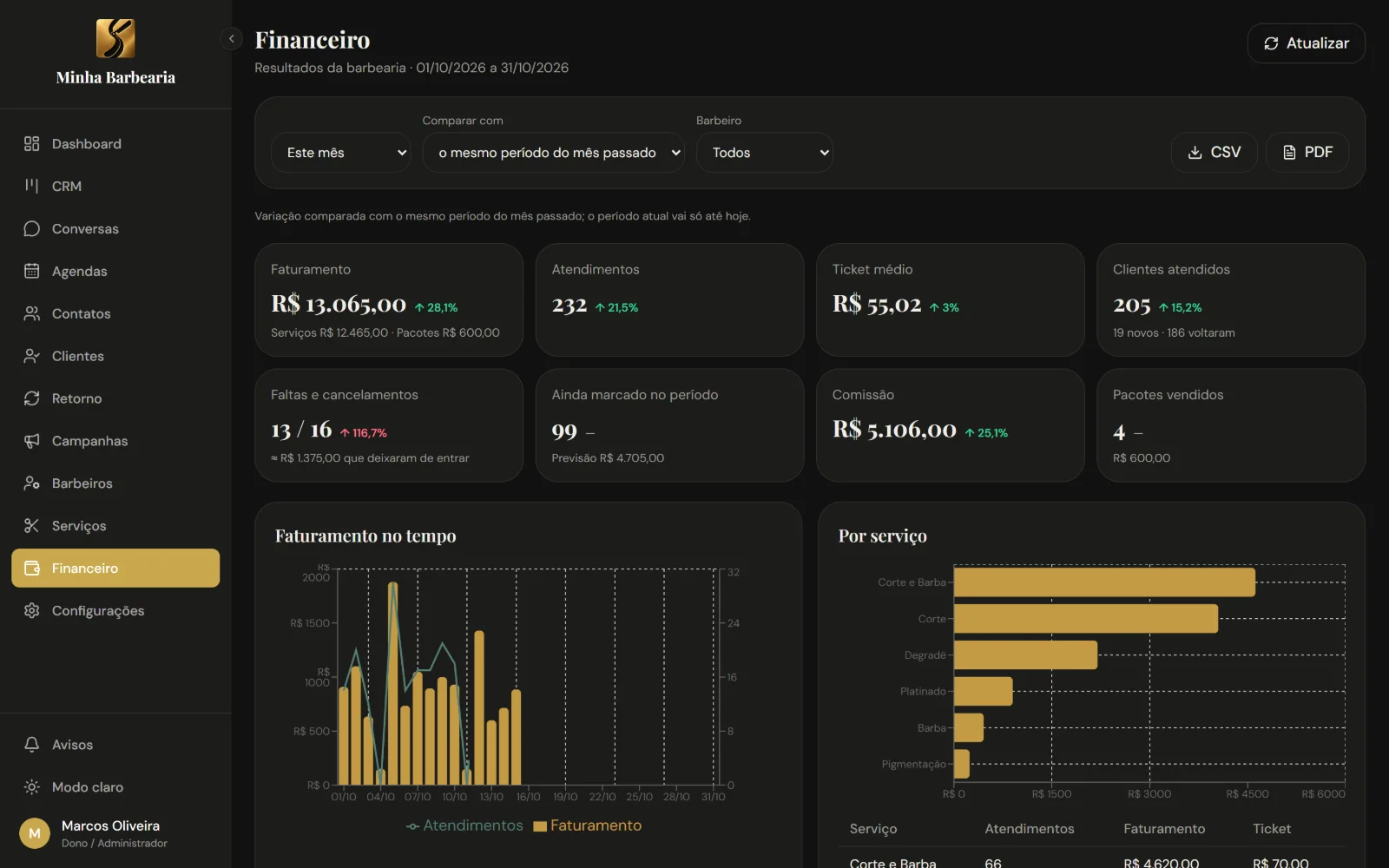Click the Comissão R$ 5.106,00 card

pyautogui.click(x=950, y=425)
